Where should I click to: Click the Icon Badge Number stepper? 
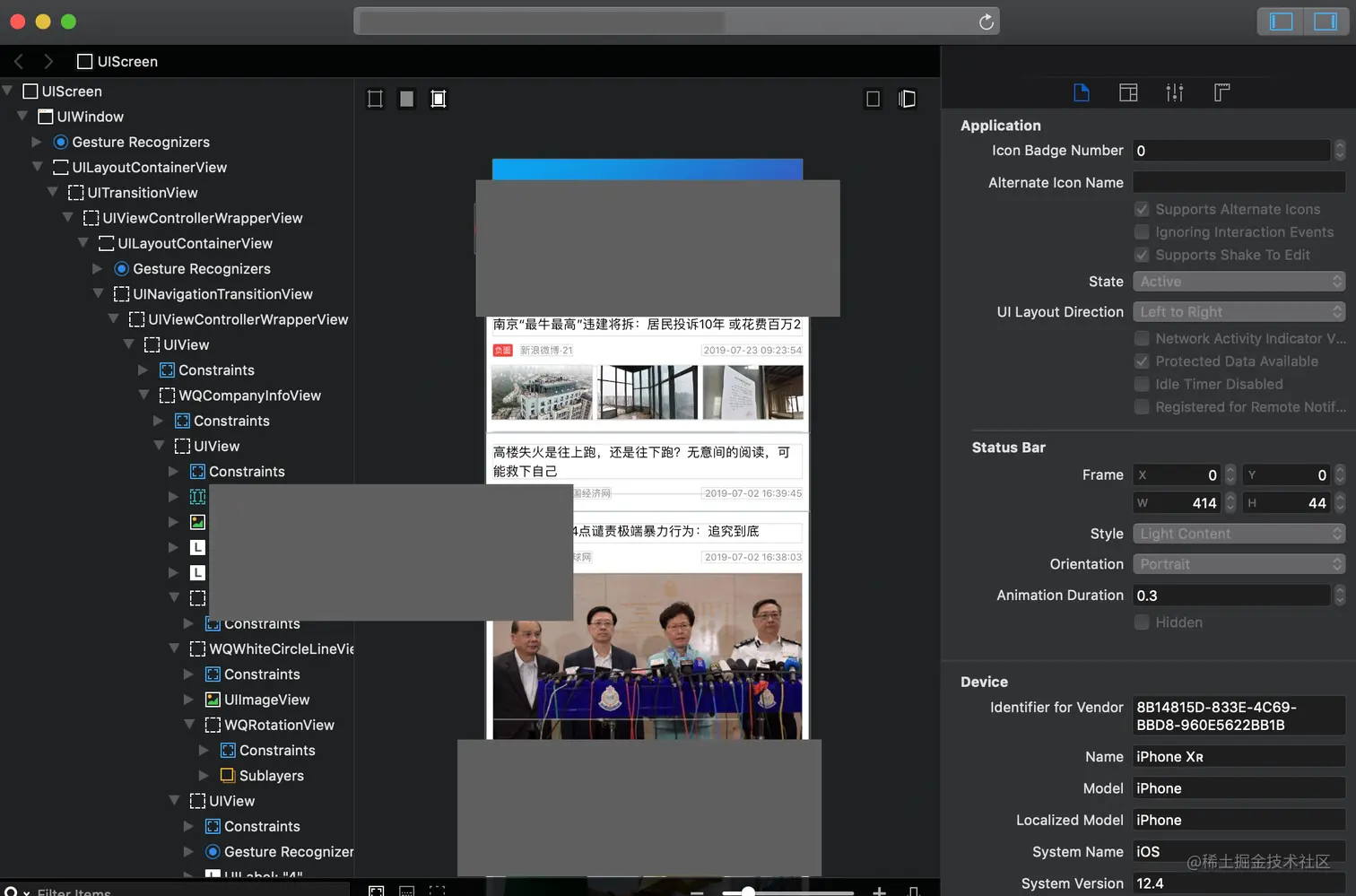[1340, 151]
